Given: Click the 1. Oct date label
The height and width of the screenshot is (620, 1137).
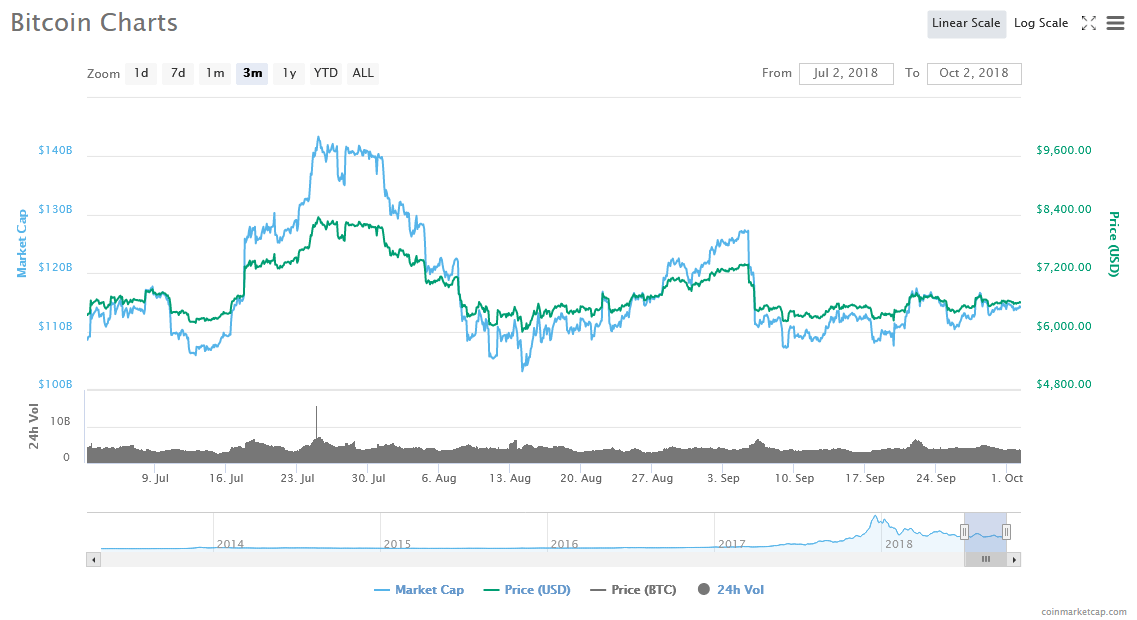Looking at the screenshot, I should [x=1007, y=479].
